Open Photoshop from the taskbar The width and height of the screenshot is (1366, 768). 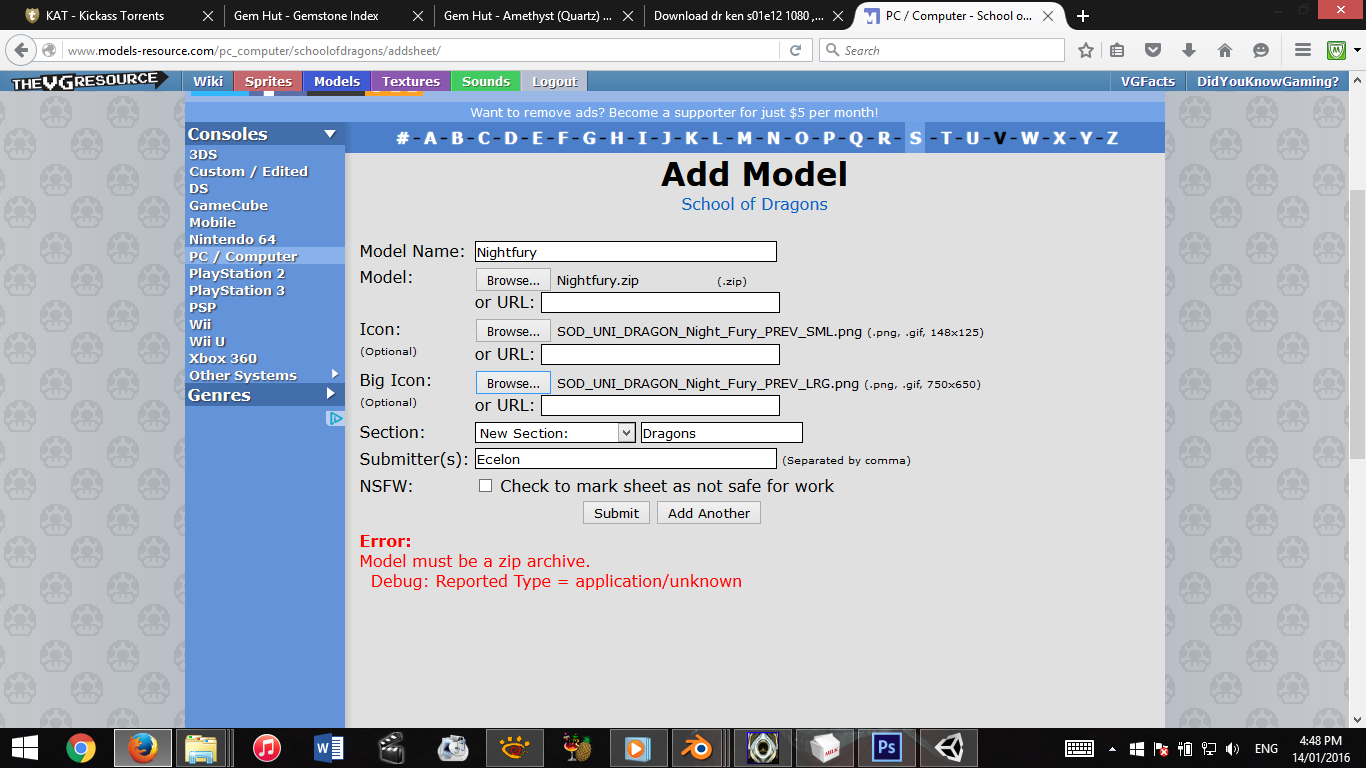click(886, 747)
